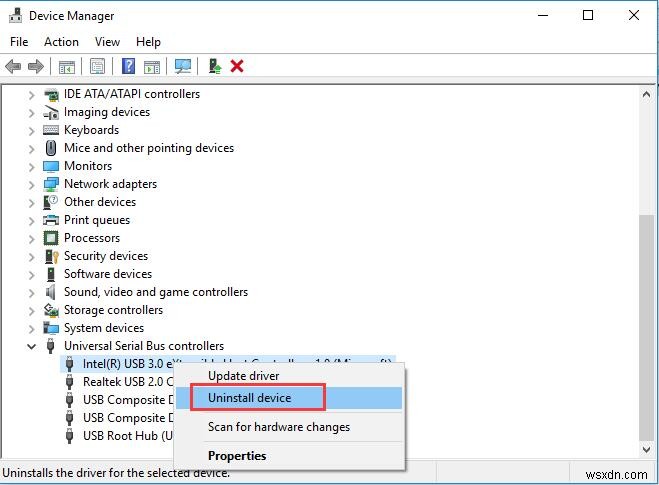Collapse Universal Serial Bus controllers node
This screenshot has height=485, width=659.
pyautogui.click(x=32, y=347)
